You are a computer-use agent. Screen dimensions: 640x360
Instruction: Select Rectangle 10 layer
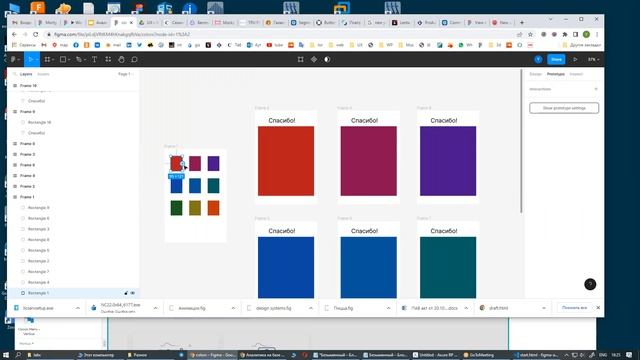39,122
